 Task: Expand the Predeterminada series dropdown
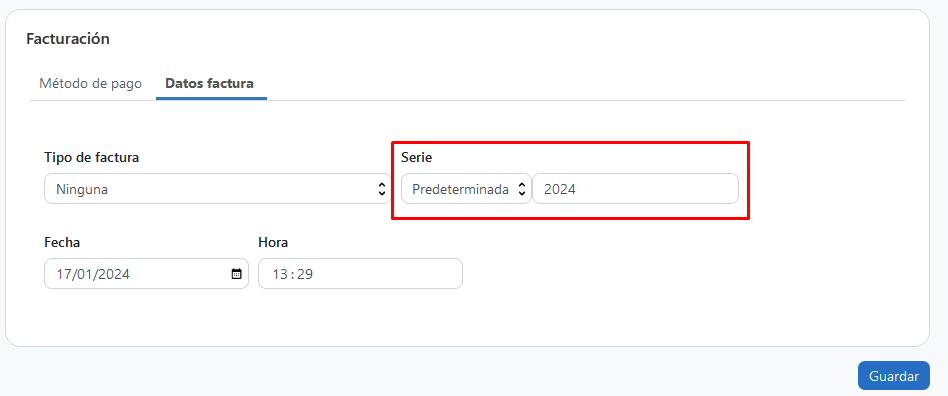(466, 189)
